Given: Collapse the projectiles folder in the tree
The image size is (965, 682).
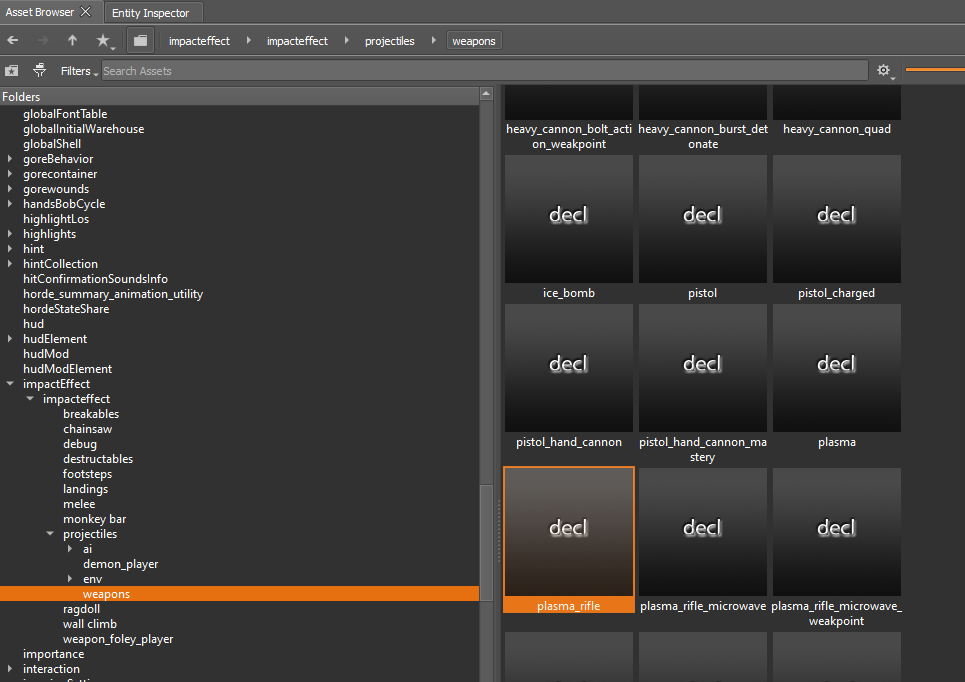Looking at the screenshot, I should [50, 534].
